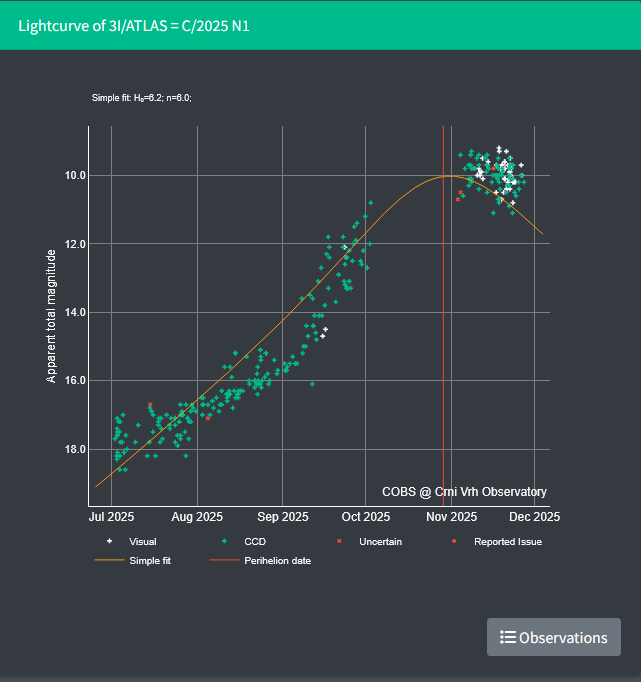Click the list icon in Observations button

point(507,637)
